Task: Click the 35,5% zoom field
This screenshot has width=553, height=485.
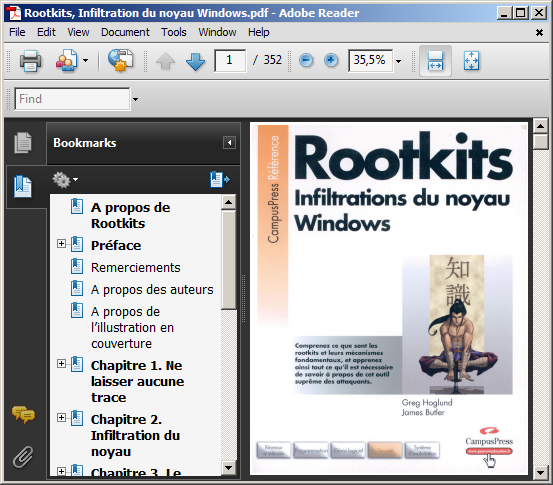Action: [x=371, y=61]
